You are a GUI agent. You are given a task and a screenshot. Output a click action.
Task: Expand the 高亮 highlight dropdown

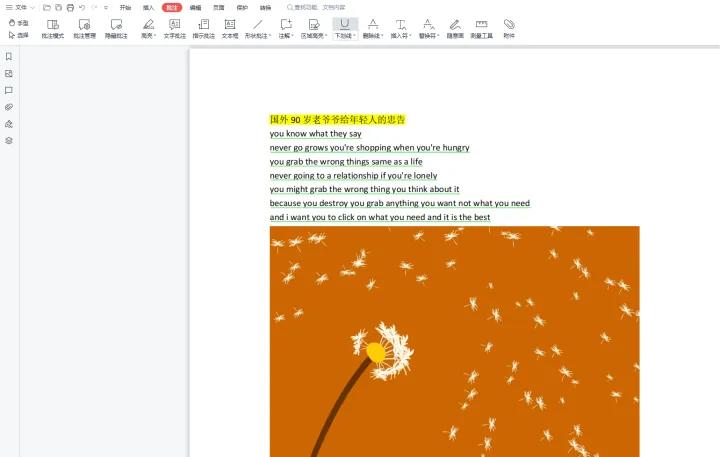pyautogui.click(x=156, y=36)
